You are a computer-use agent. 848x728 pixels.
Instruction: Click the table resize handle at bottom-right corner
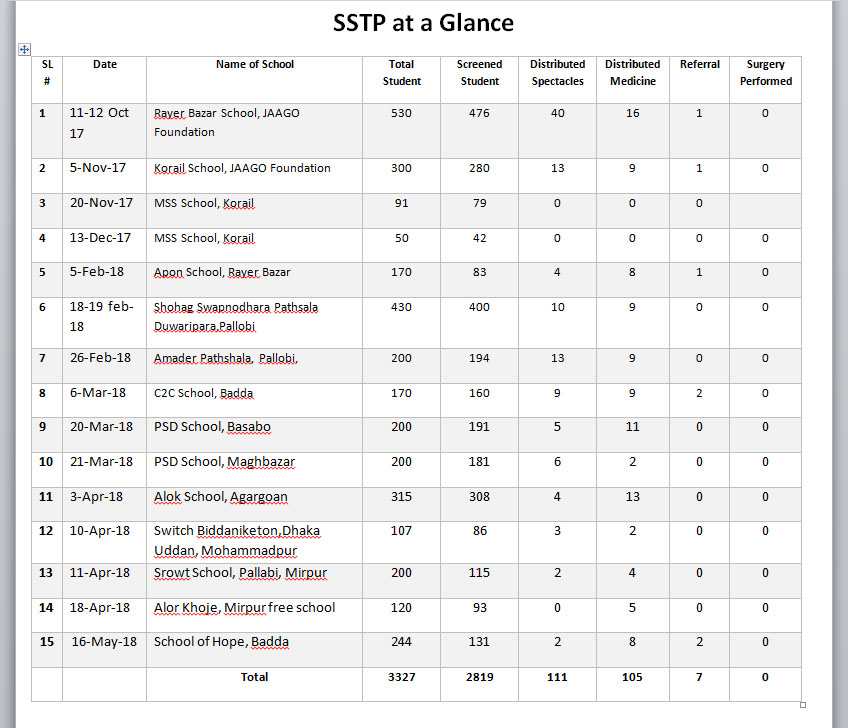coord(803,705)
